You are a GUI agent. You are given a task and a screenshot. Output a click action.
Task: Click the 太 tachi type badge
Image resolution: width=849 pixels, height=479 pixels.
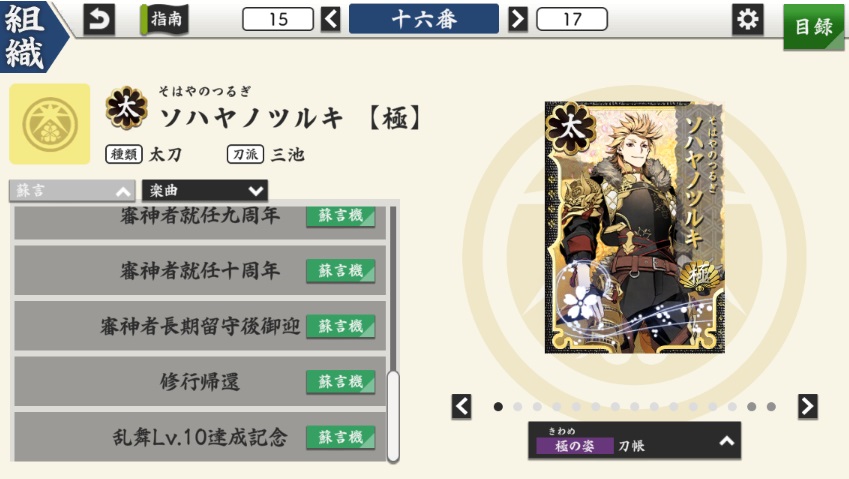[126, 108]
